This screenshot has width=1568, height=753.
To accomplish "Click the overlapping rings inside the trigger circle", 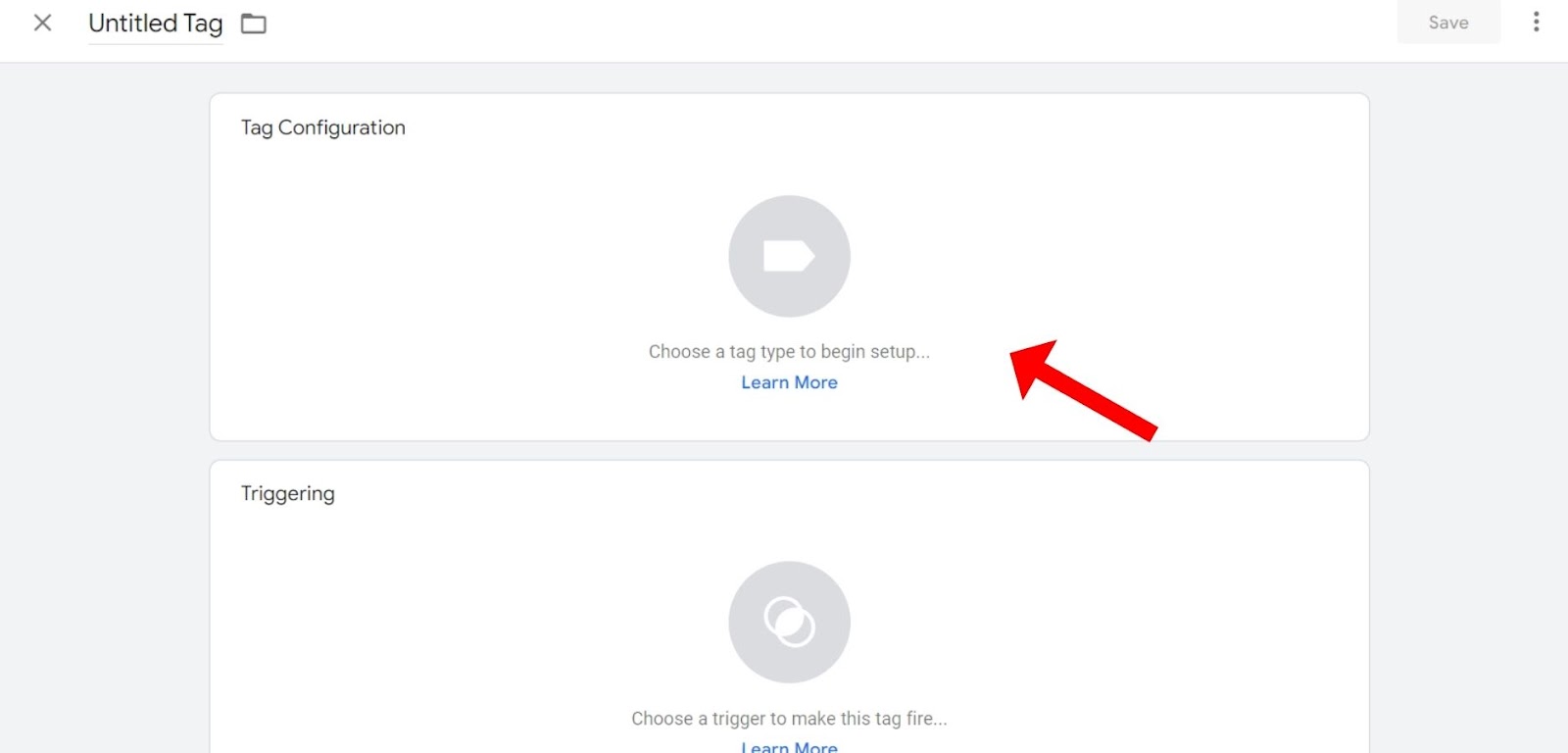I will pos(789,622).
